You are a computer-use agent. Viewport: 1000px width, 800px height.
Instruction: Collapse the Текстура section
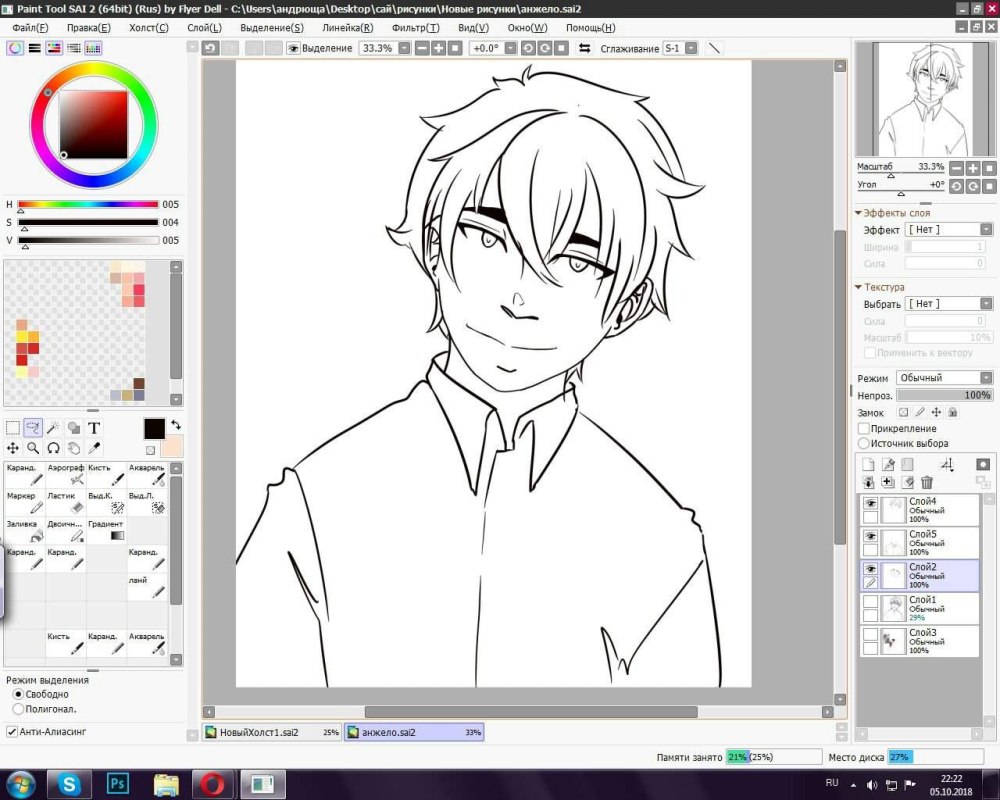pos(858,287)
